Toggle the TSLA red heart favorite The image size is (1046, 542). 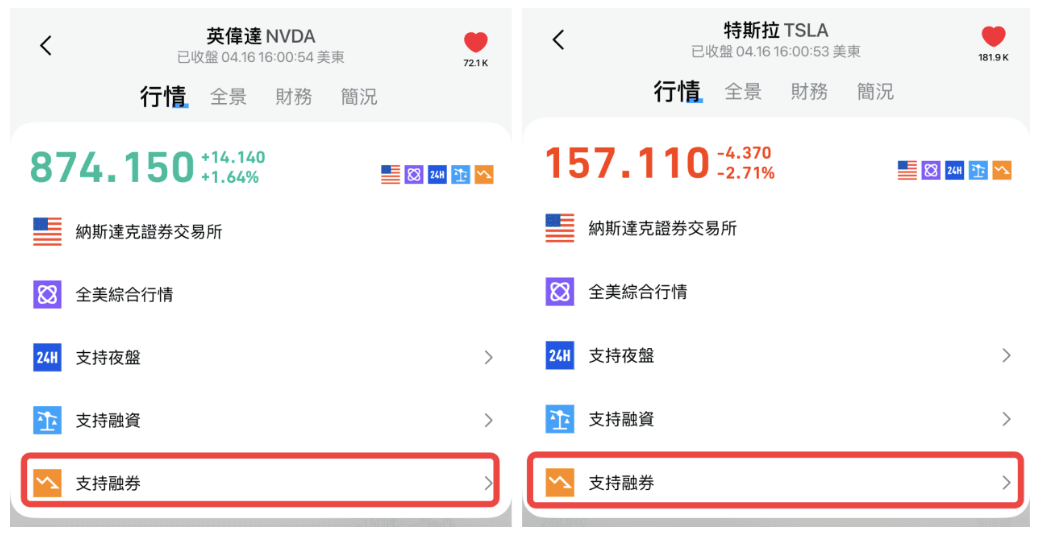[x=993, y=36]
